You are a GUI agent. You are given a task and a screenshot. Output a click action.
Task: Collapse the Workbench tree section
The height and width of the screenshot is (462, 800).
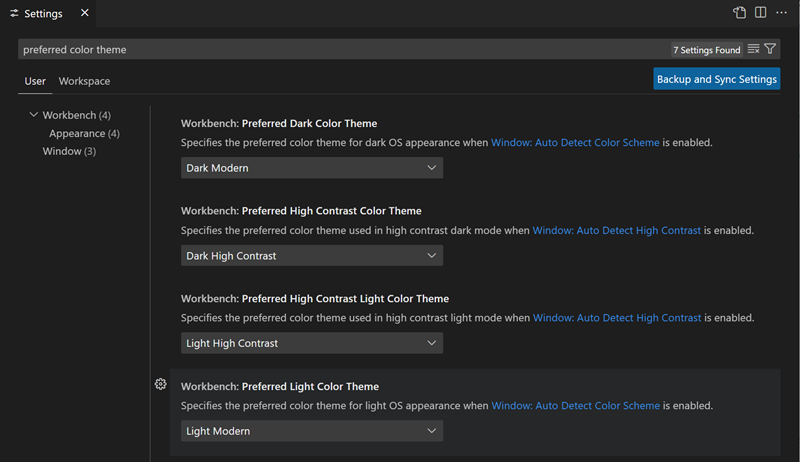(x=34, y=115)
